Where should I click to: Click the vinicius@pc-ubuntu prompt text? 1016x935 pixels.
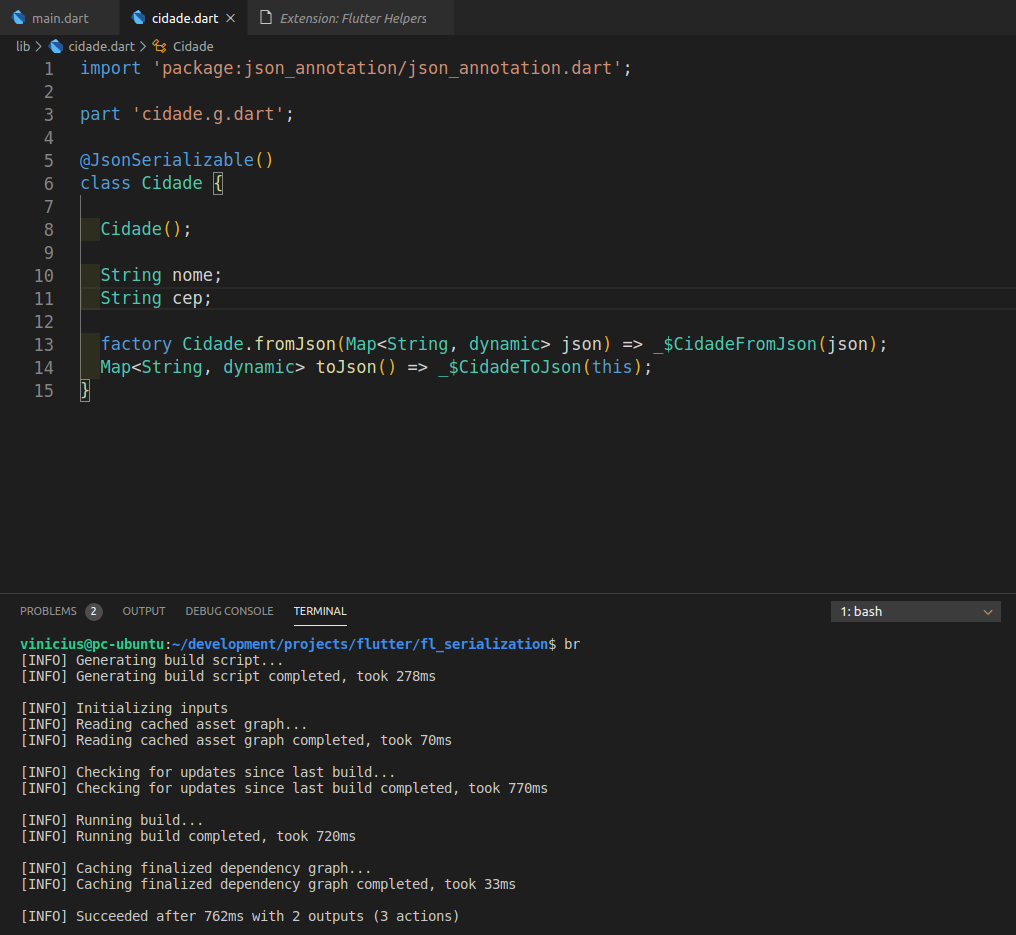tap(92, 644)
